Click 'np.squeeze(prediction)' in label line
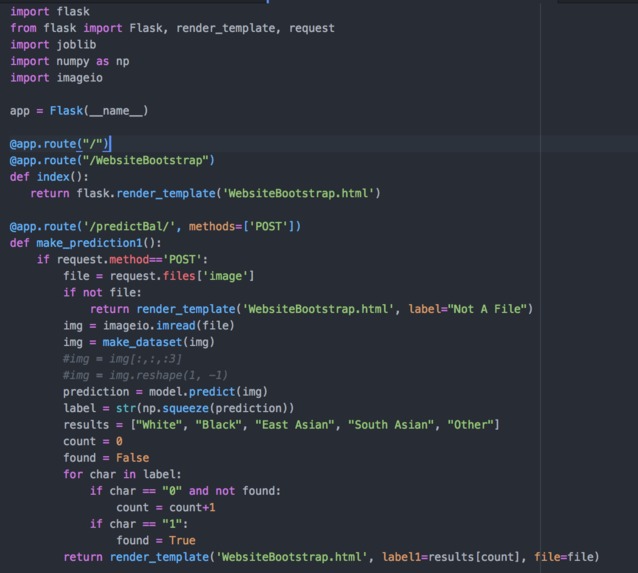This screenshot has width=638, height=573. click(x=216, y=408)
